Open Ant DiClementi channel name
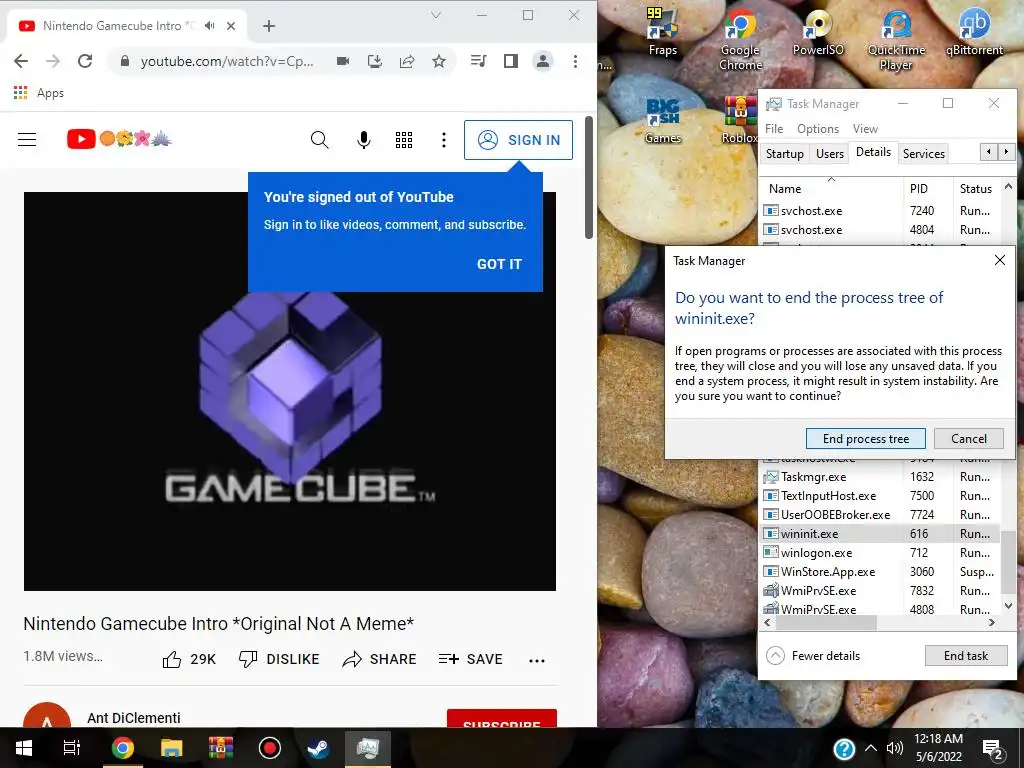Screen dimensions: 1024x768 click(x=134, y=718)
